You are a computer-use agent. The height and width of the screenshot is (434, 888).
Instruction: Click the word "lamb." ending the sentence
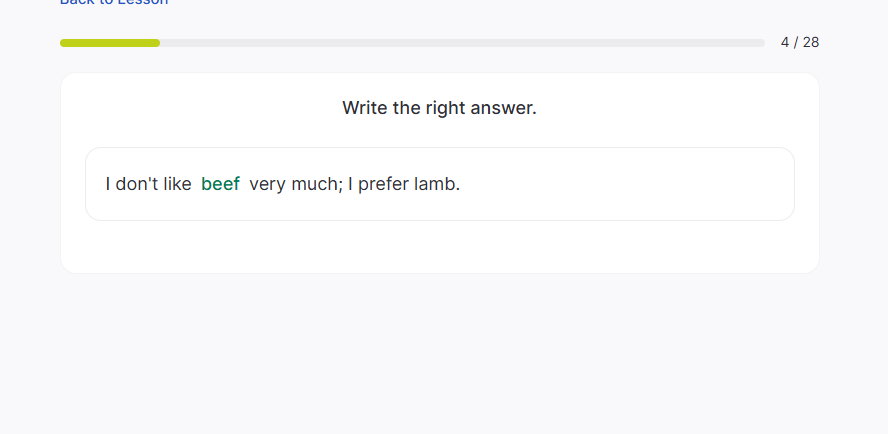[437, 184]
